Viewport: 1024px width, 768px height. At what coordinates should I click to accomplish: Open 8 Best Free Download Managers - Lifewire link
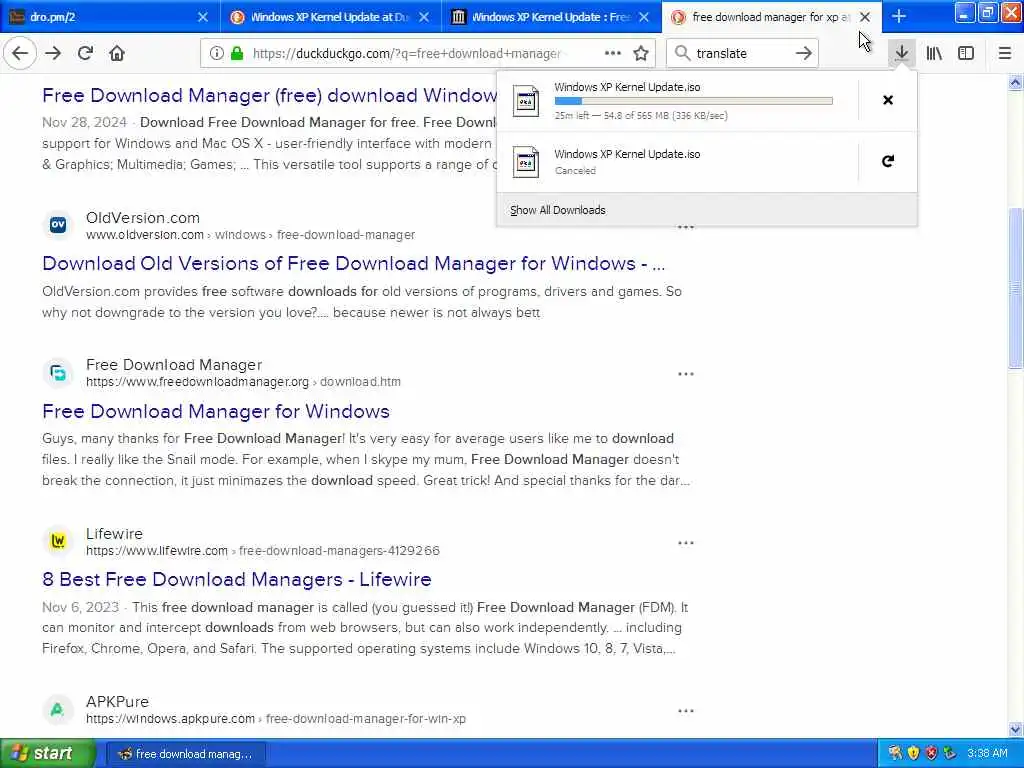pos(236,579)
